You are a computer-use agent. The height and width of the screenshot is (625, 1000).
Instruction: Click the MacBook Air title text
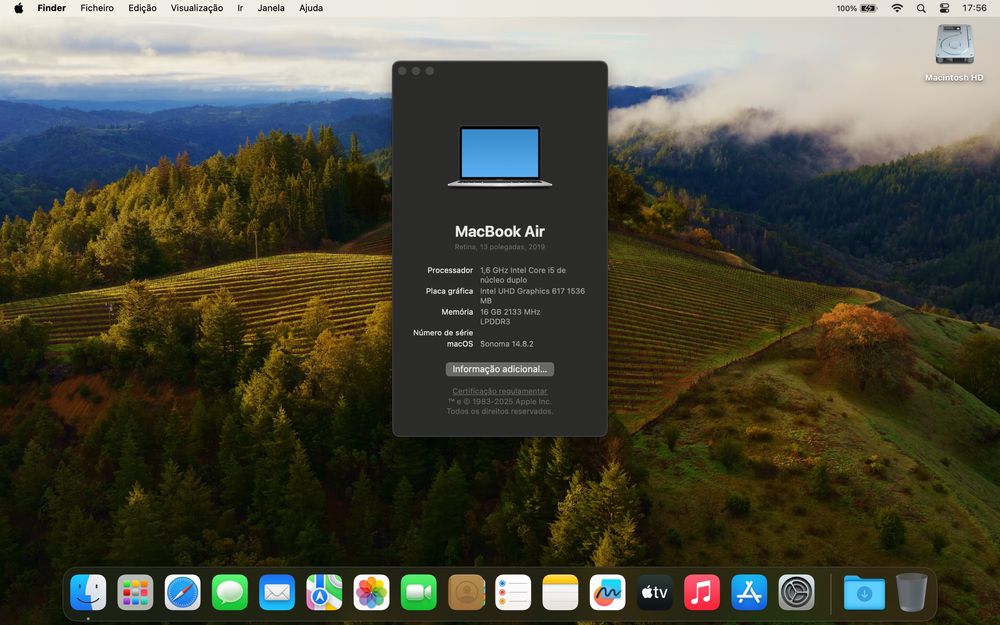(499, 232)
